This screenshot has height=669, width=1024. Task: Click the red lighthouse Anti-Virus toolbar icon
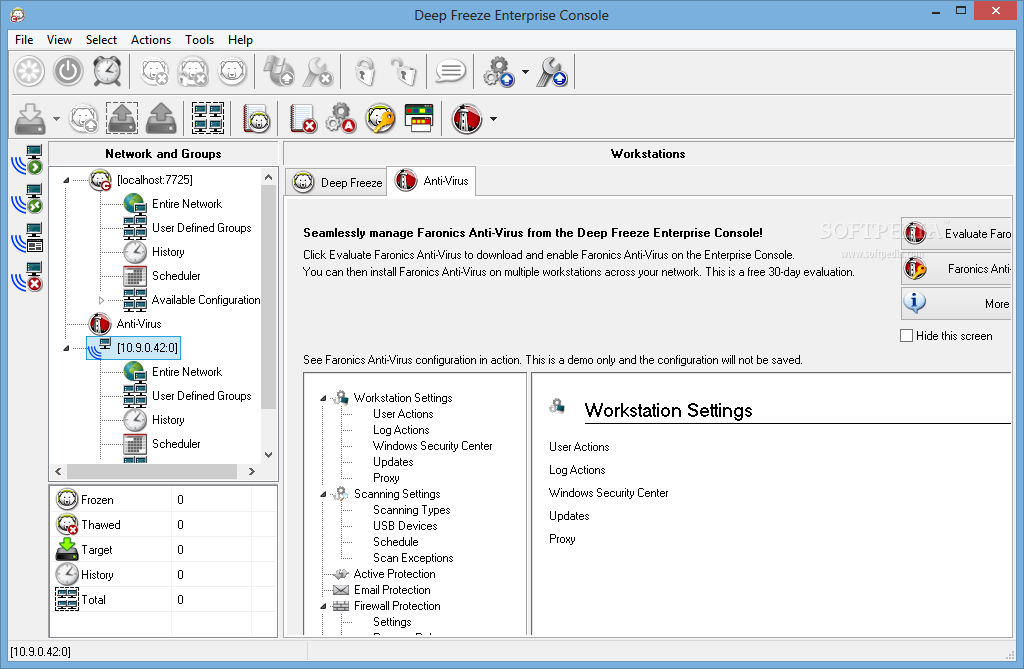click(467, 118)
